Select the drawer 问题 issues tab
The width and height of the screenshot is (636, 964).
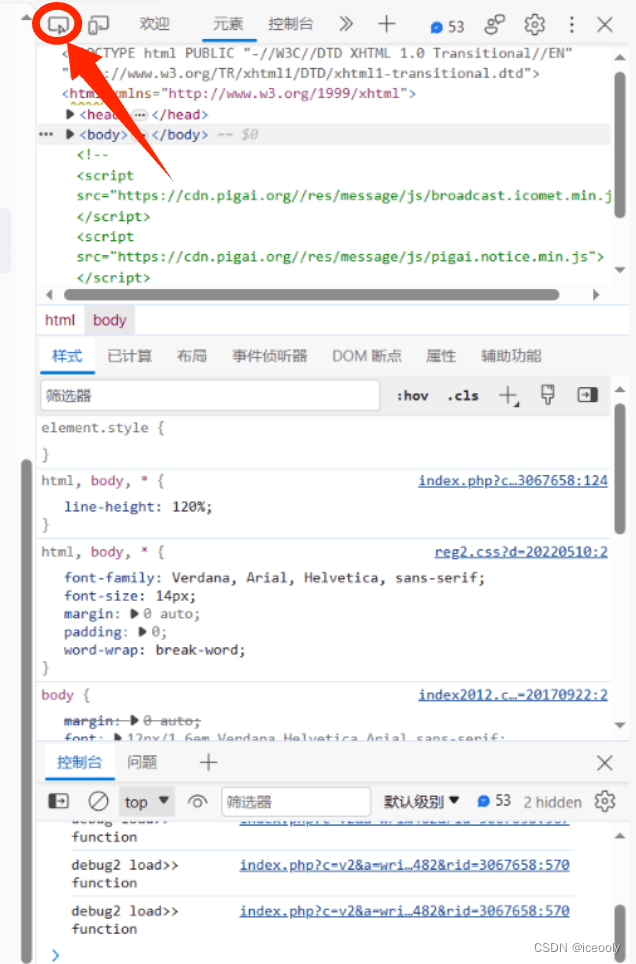[x=142, y=762]
